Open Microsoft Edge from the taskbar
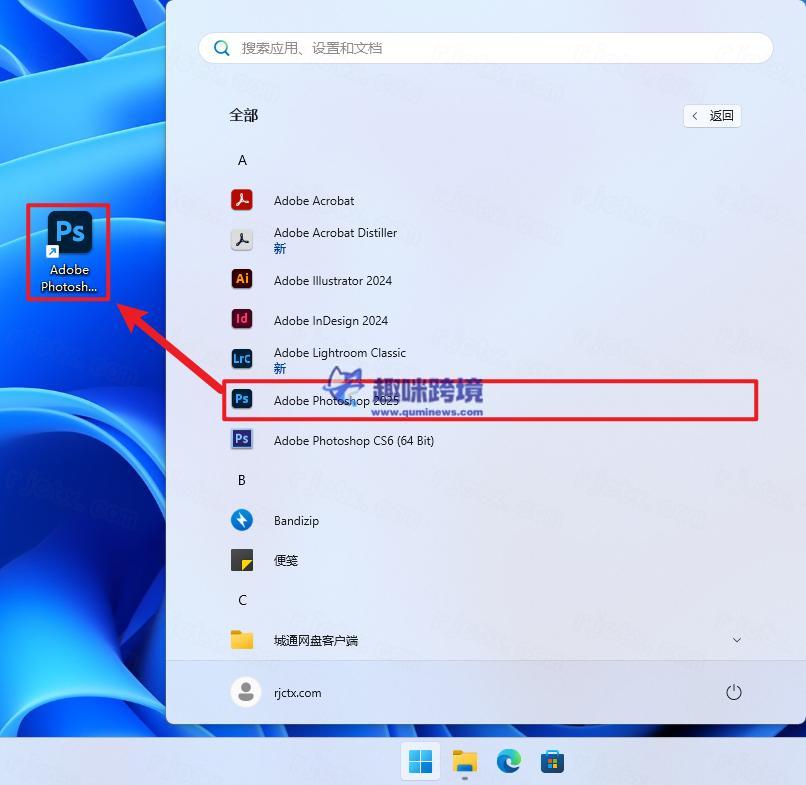This screenshot has width=806, height=785. click(x=509, y=761)
